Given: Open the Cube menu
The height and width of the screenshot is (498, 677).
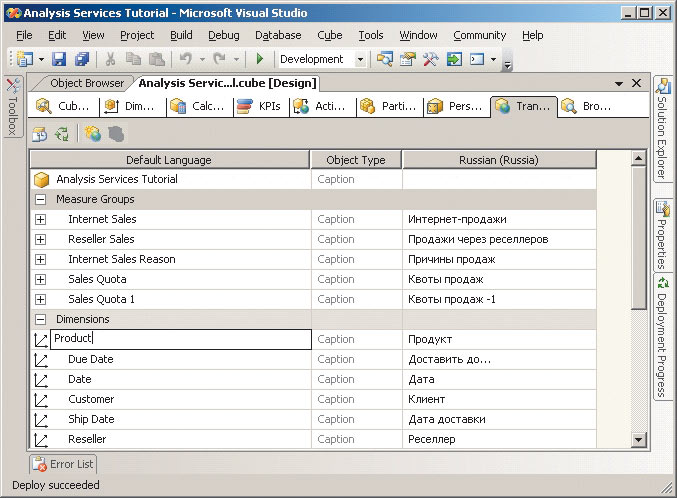Looking at the screenshot, I should (x=330, y=35).
